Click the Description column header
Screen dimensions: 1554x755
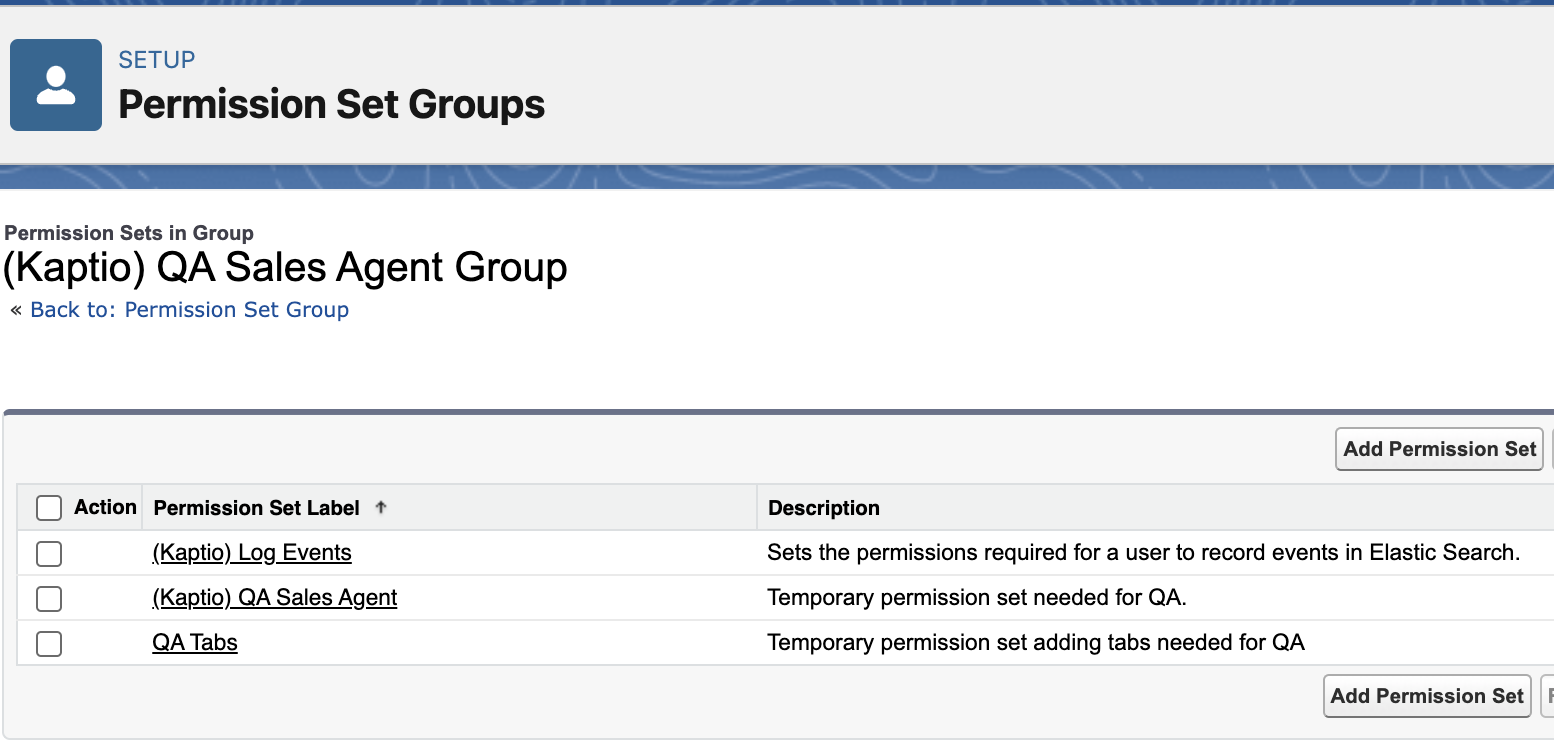(823, 507)
